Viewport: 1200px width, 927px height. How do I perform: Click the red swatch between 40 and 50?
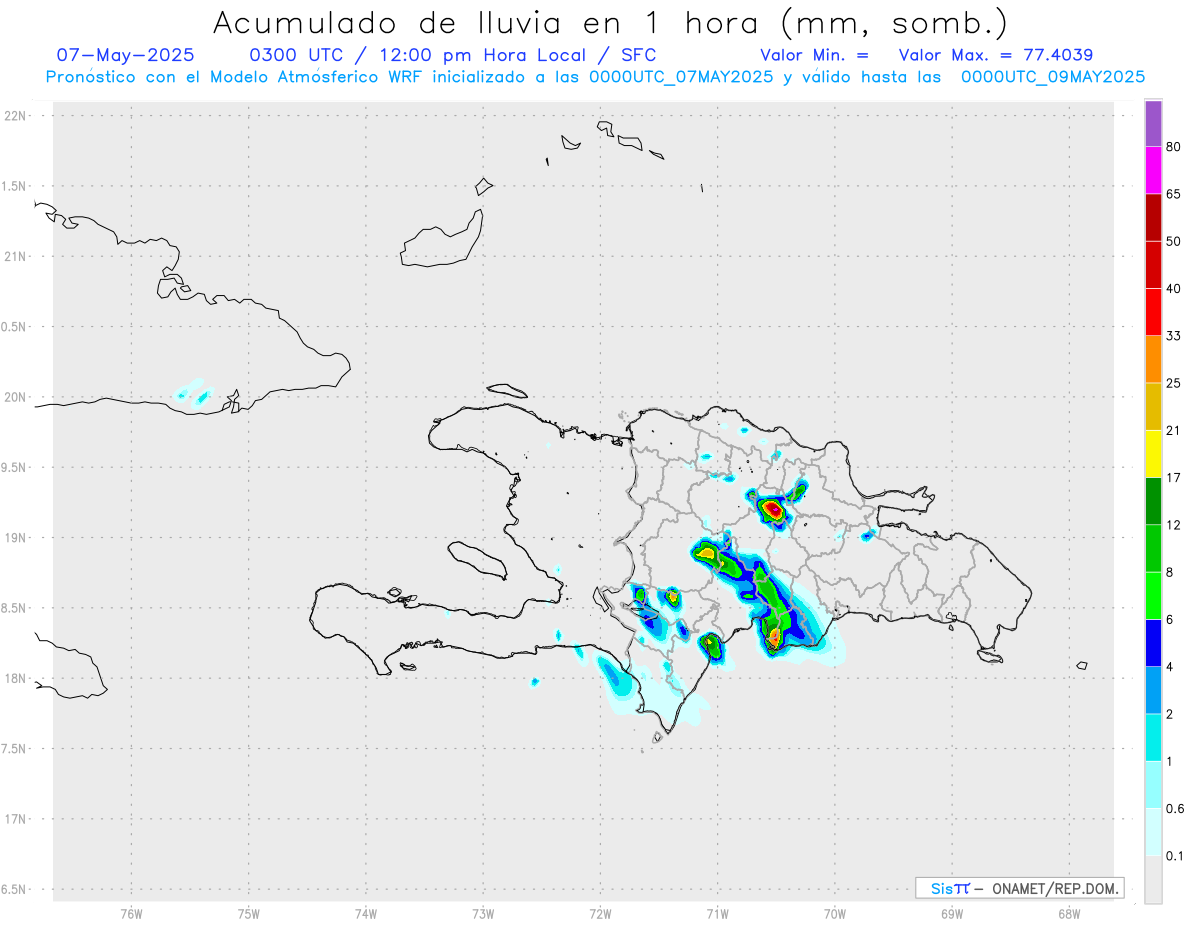1153,264
